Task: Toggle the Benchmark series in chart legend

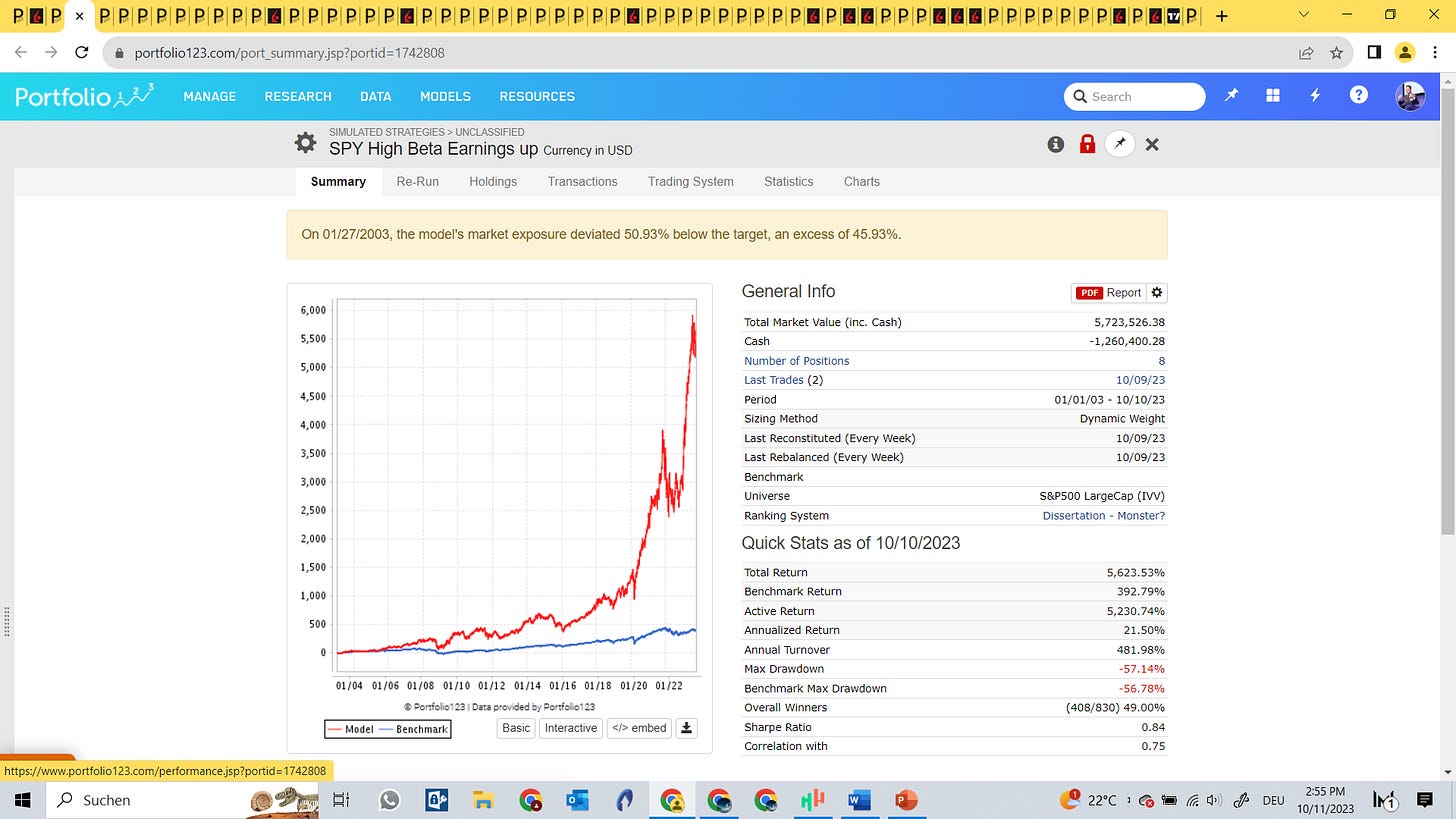Action: click(412, 729)
